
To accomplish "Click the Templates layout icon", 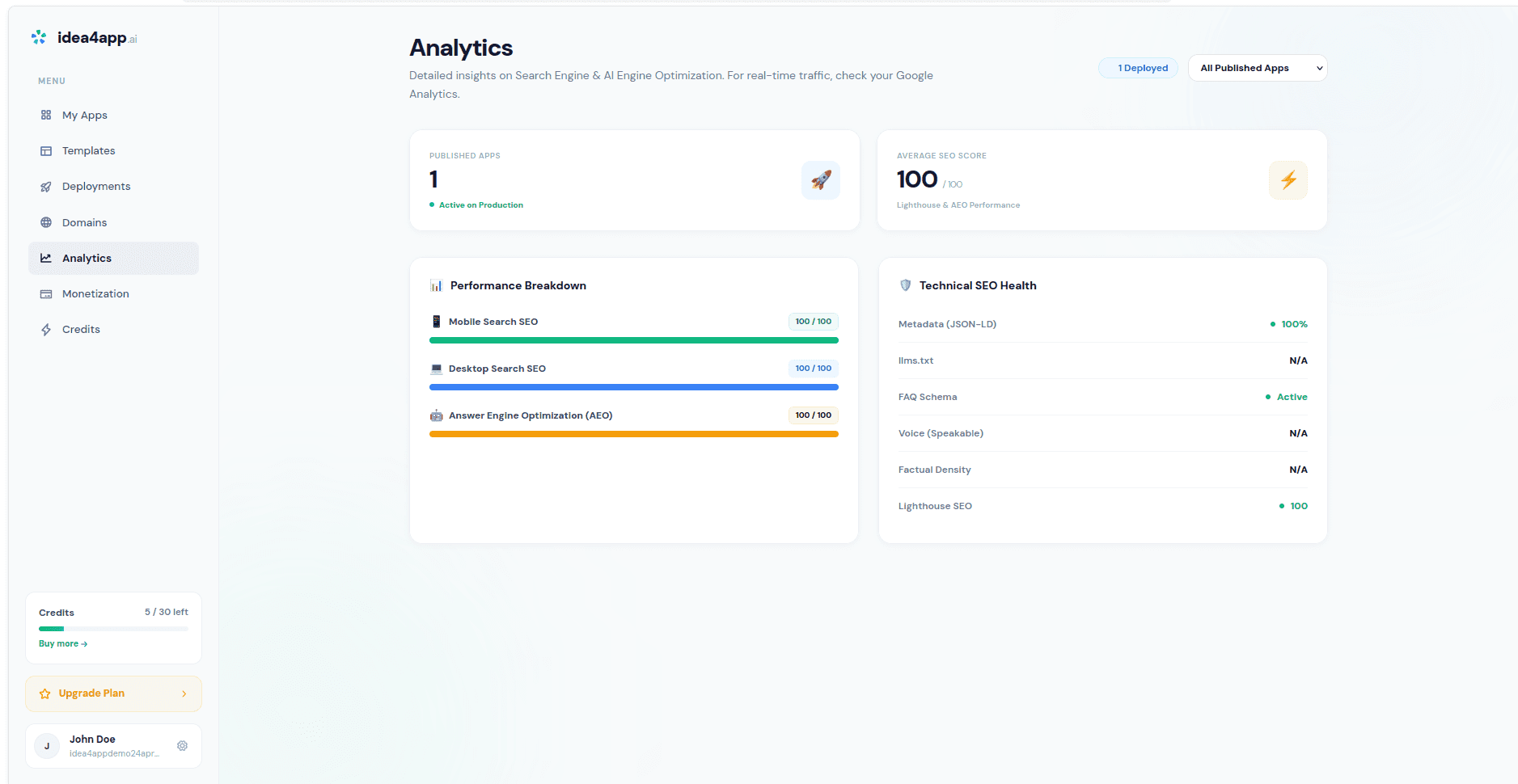I will coord(46,151).
